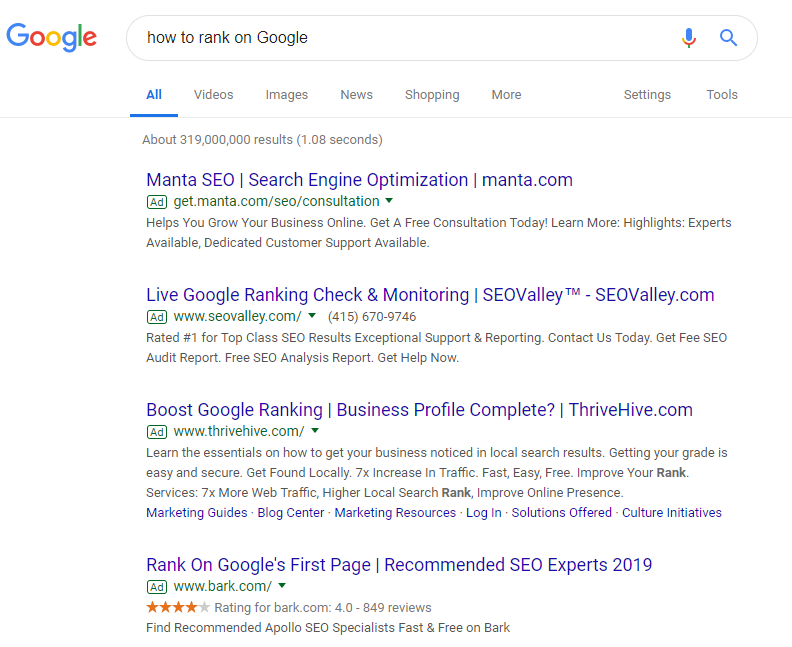Image resolution: width=792 pixels, height=647 pixels.
Task: Open the Culture Initiatives sitelink
Action: 672,513
